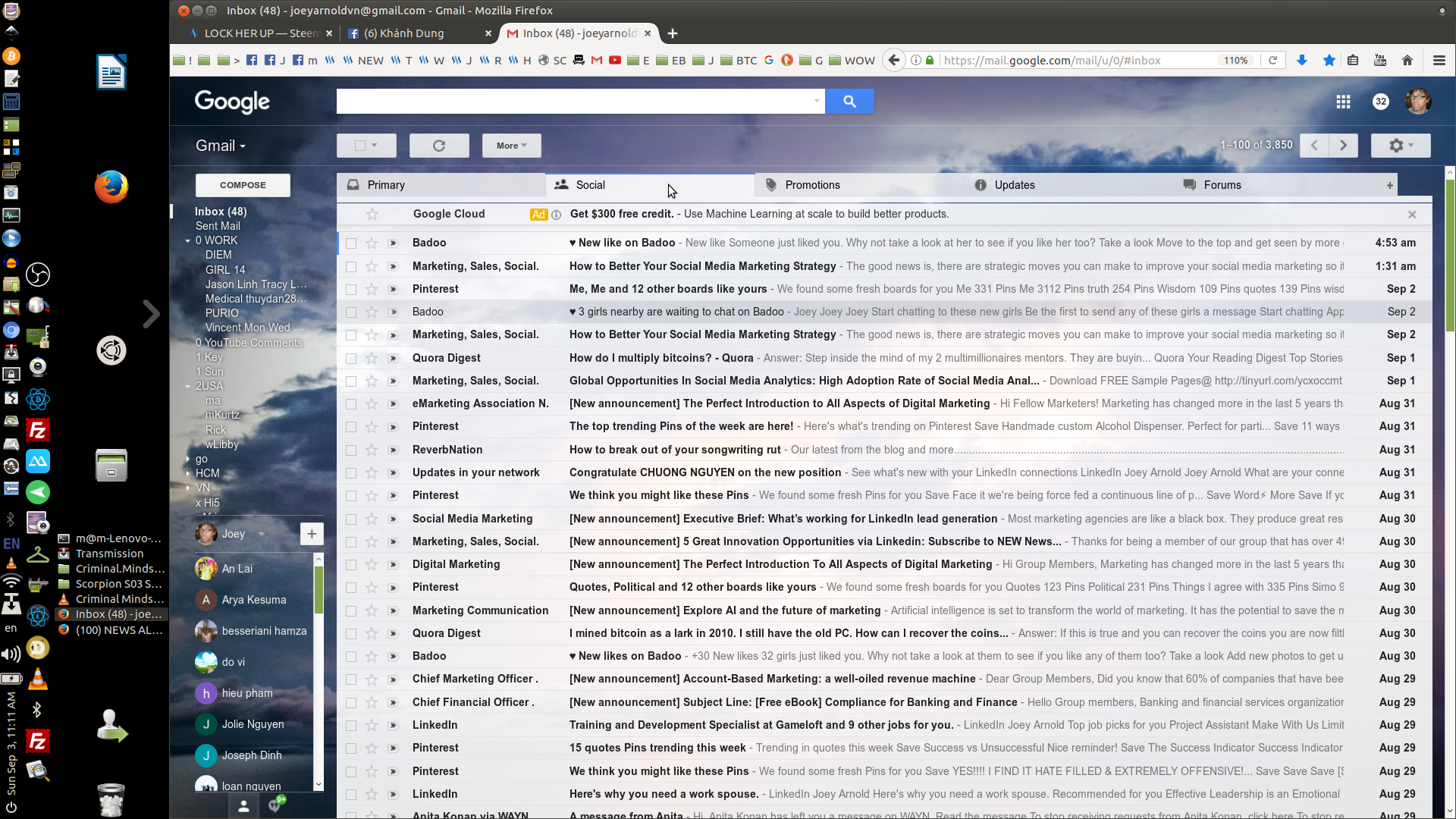Screen dimensions: 1456x819
Task: Expand the go label group
Action: [x=187, y=459]
